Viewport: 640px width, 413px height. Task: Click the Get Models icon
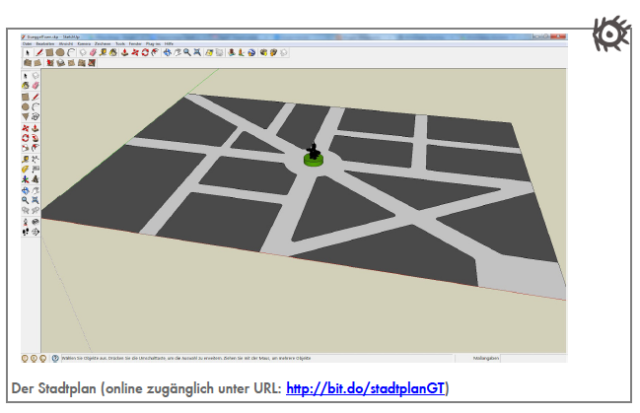264,52
